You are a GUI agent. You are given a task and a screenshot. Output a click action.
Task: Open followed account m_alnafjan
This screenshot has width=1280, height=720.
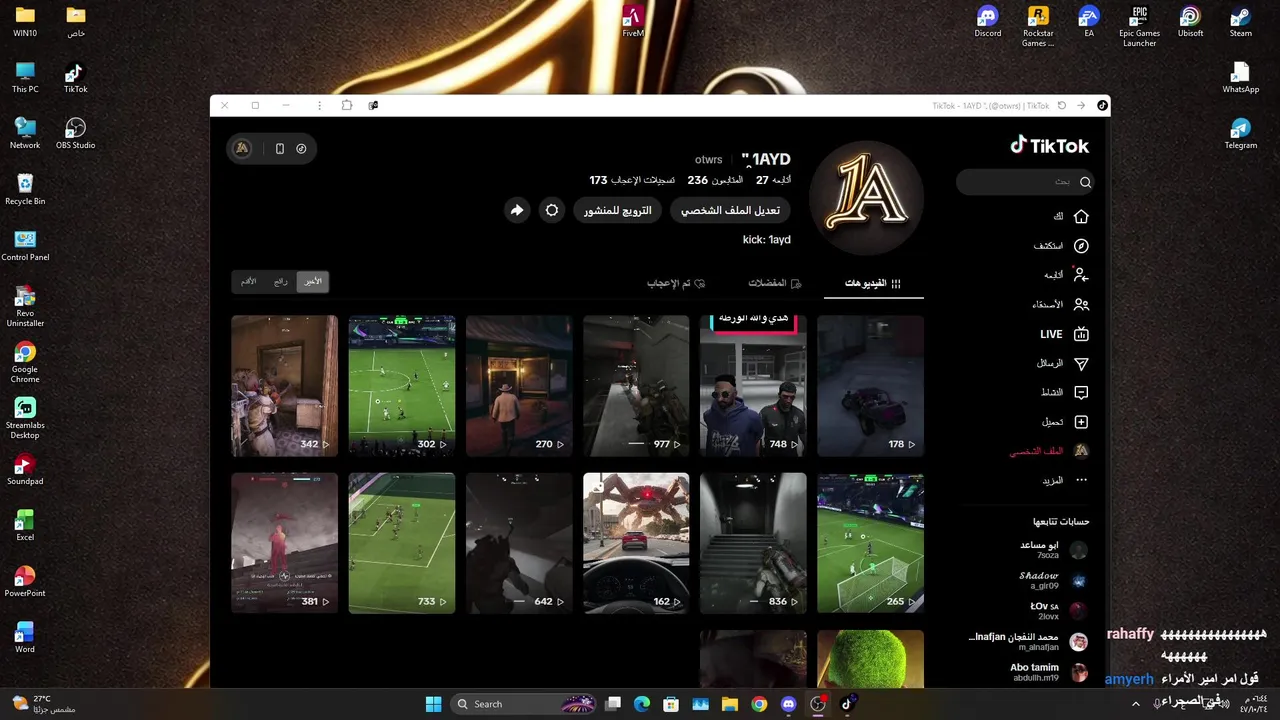pyautogui.click(x=1030, y=641)
